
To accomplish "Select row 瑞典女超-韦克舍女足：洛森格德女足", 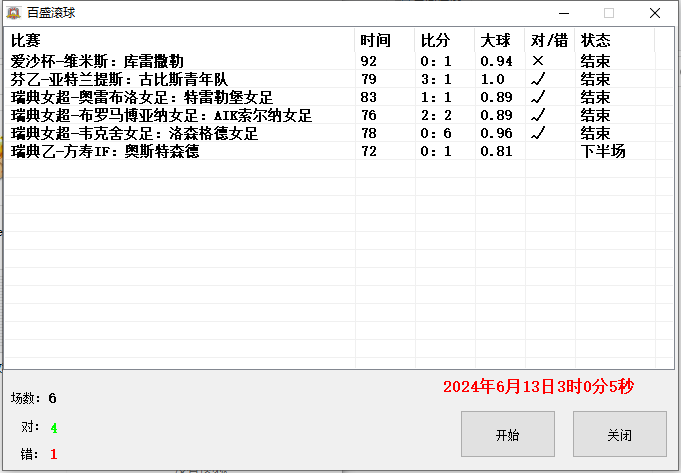I will coord(339,133).
